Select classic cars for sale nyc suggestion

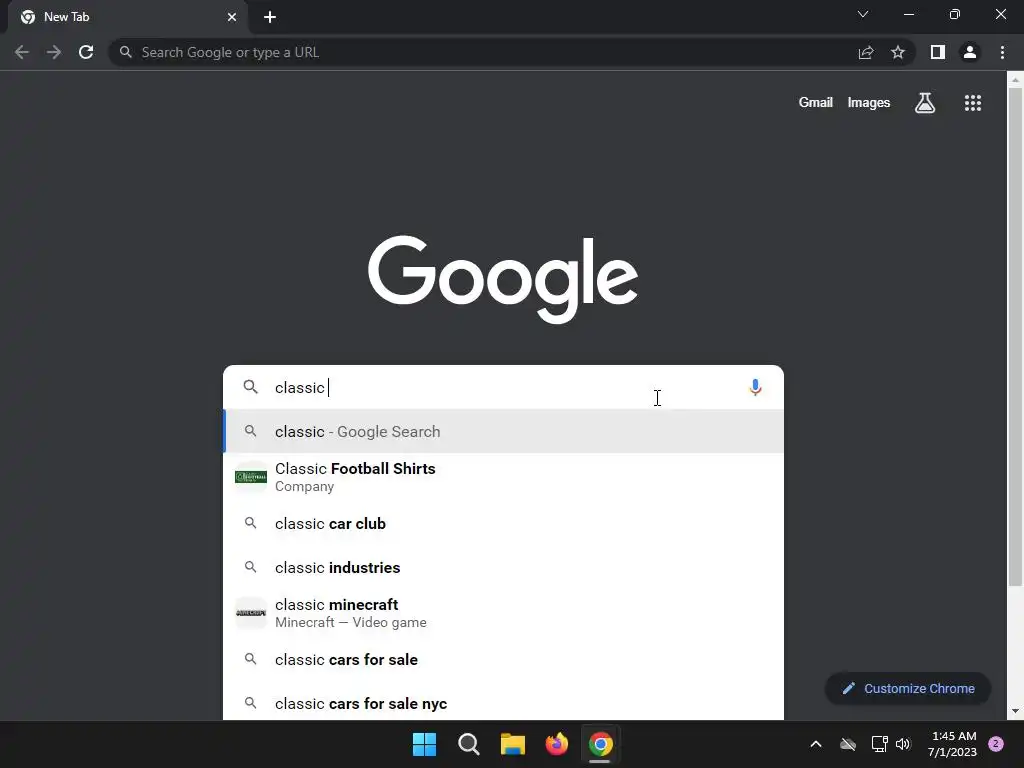[x=503, y=703]
